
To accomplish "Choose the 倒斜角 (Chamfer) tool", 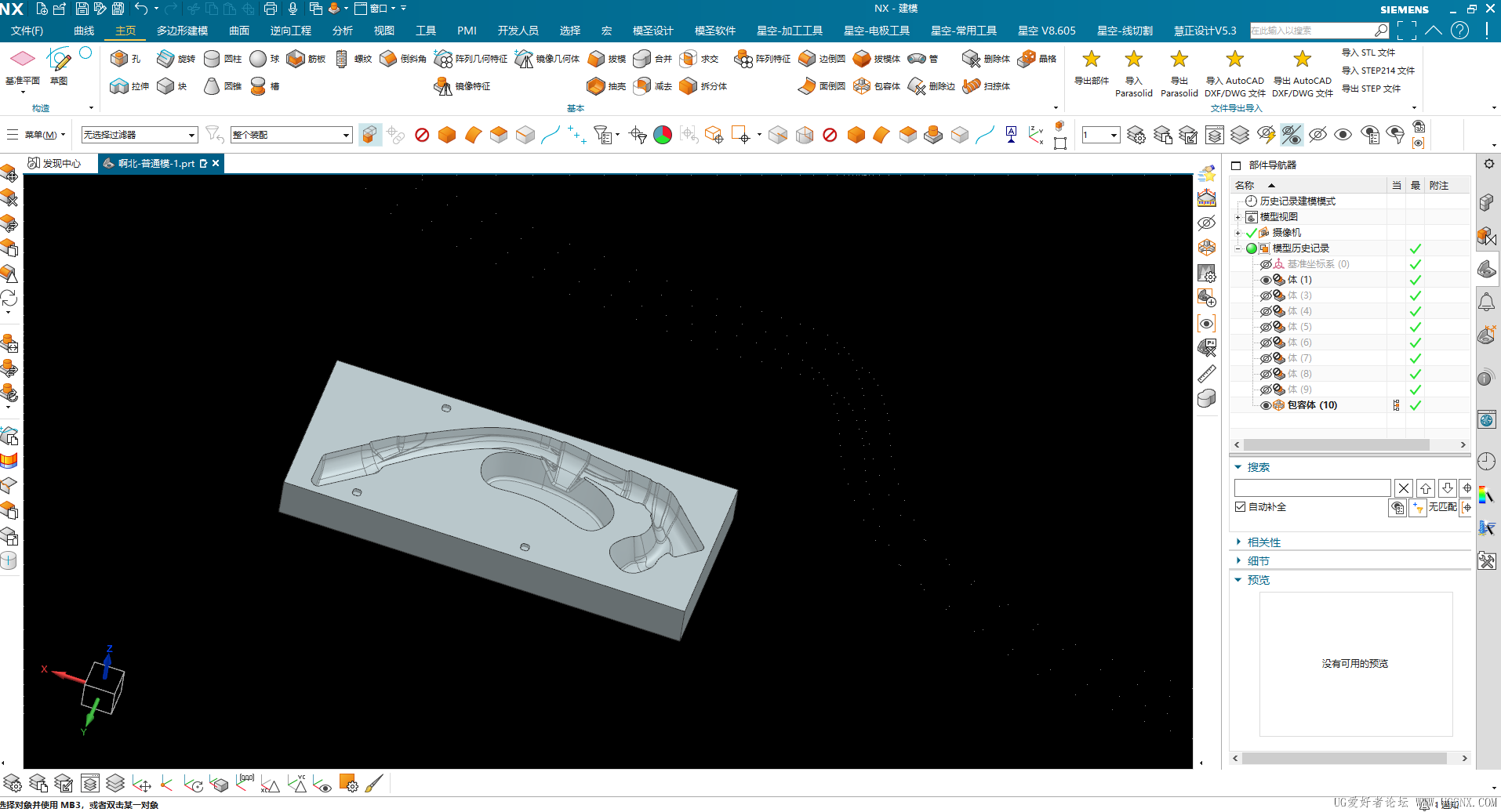I will click(389, 59).
